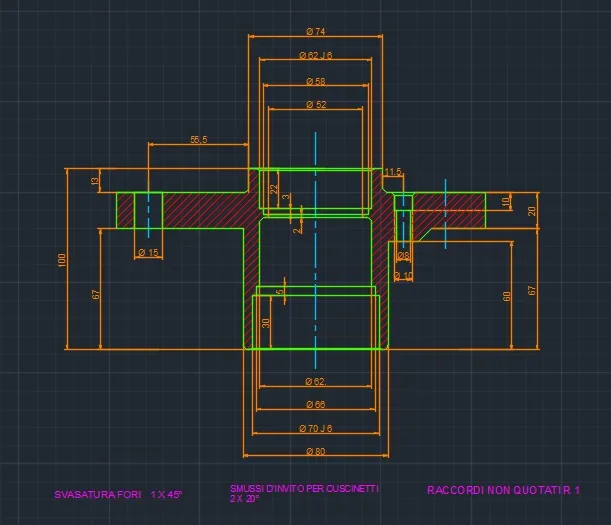The width and height of the screenshot is (611, 525).
Task: Click the 60 vertical dimension on right
Action: coord(508,295)
